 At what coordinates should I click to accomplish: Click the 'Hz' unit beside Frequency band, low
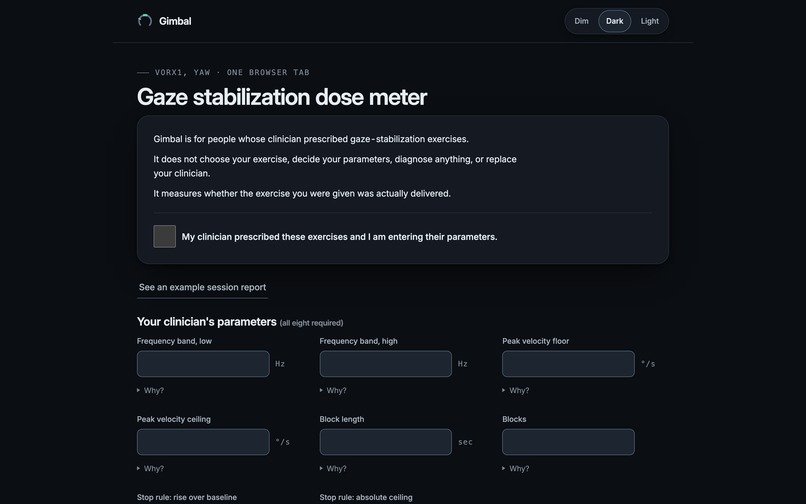click(280, 364)
